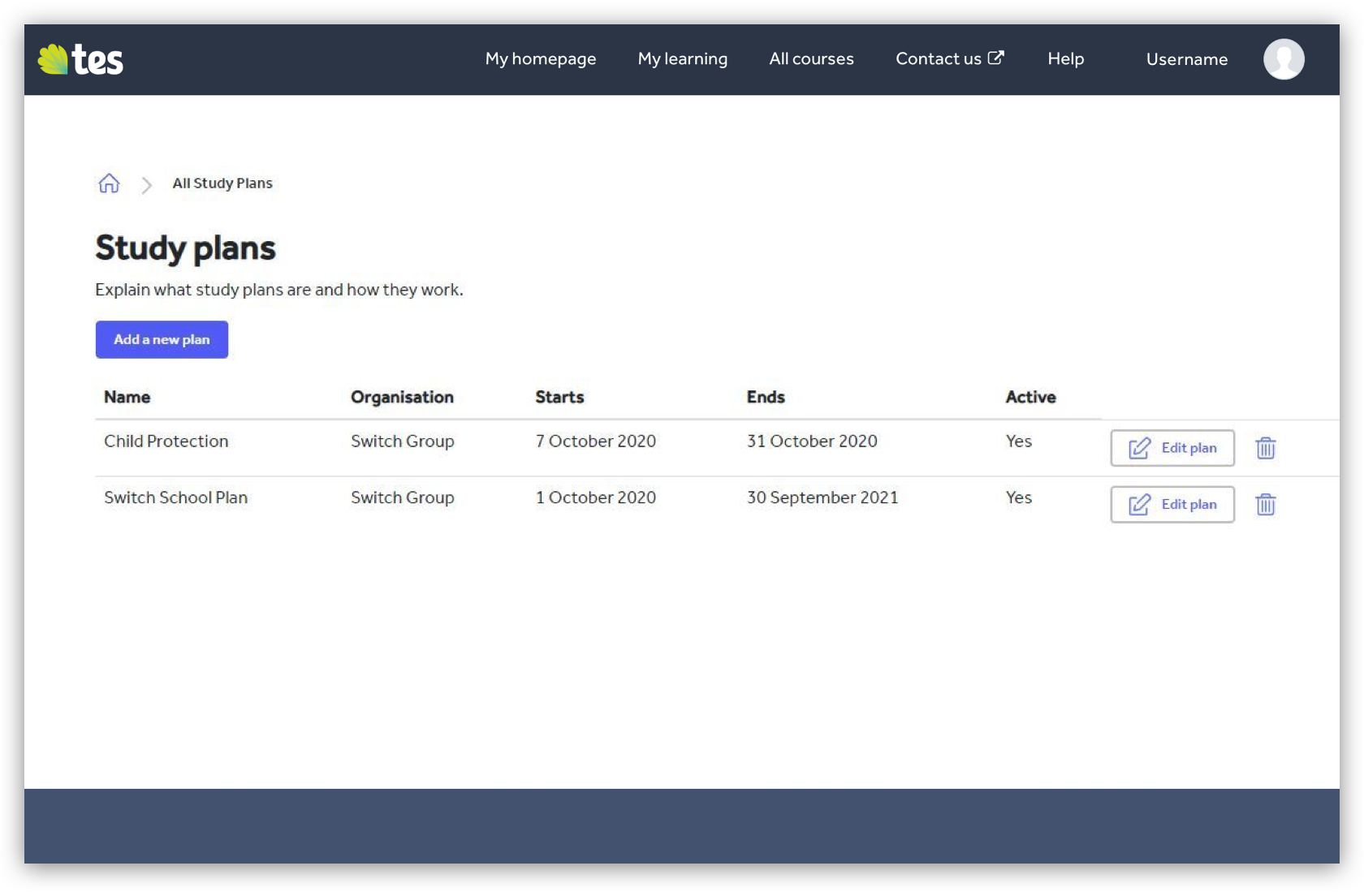Open the user avatar profile icon

coord(1284,59)
